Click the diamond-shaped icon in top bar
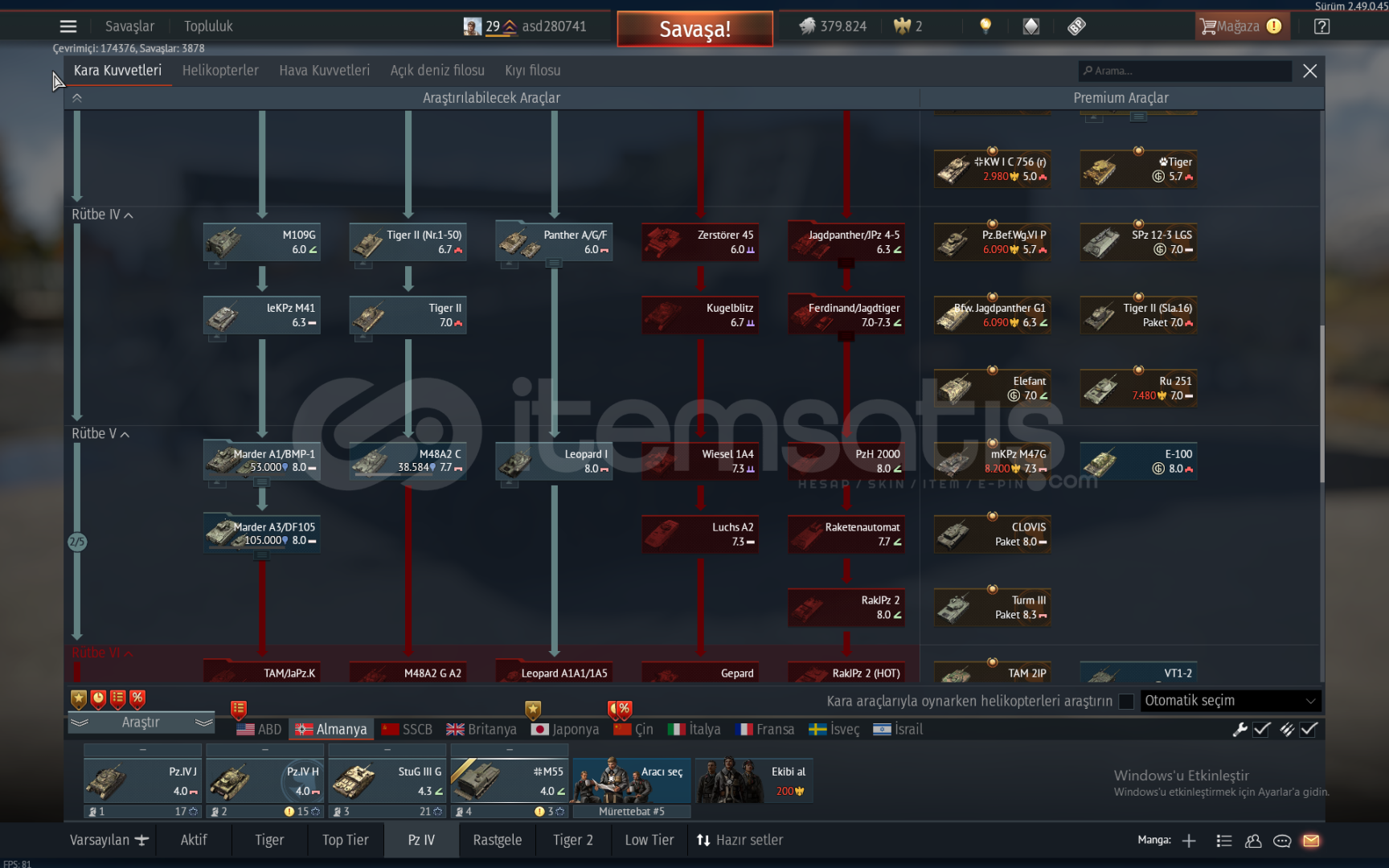Image resolution: width=1389 pixels, height=868 pixels. [1030, 27]
